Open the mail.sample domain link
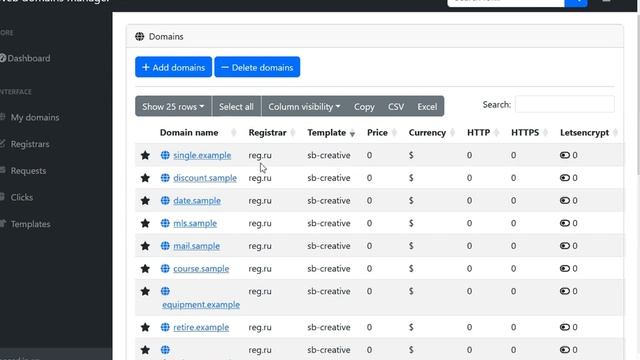The width and height of the screenshot is (640, 360). (x=196, y=246)
